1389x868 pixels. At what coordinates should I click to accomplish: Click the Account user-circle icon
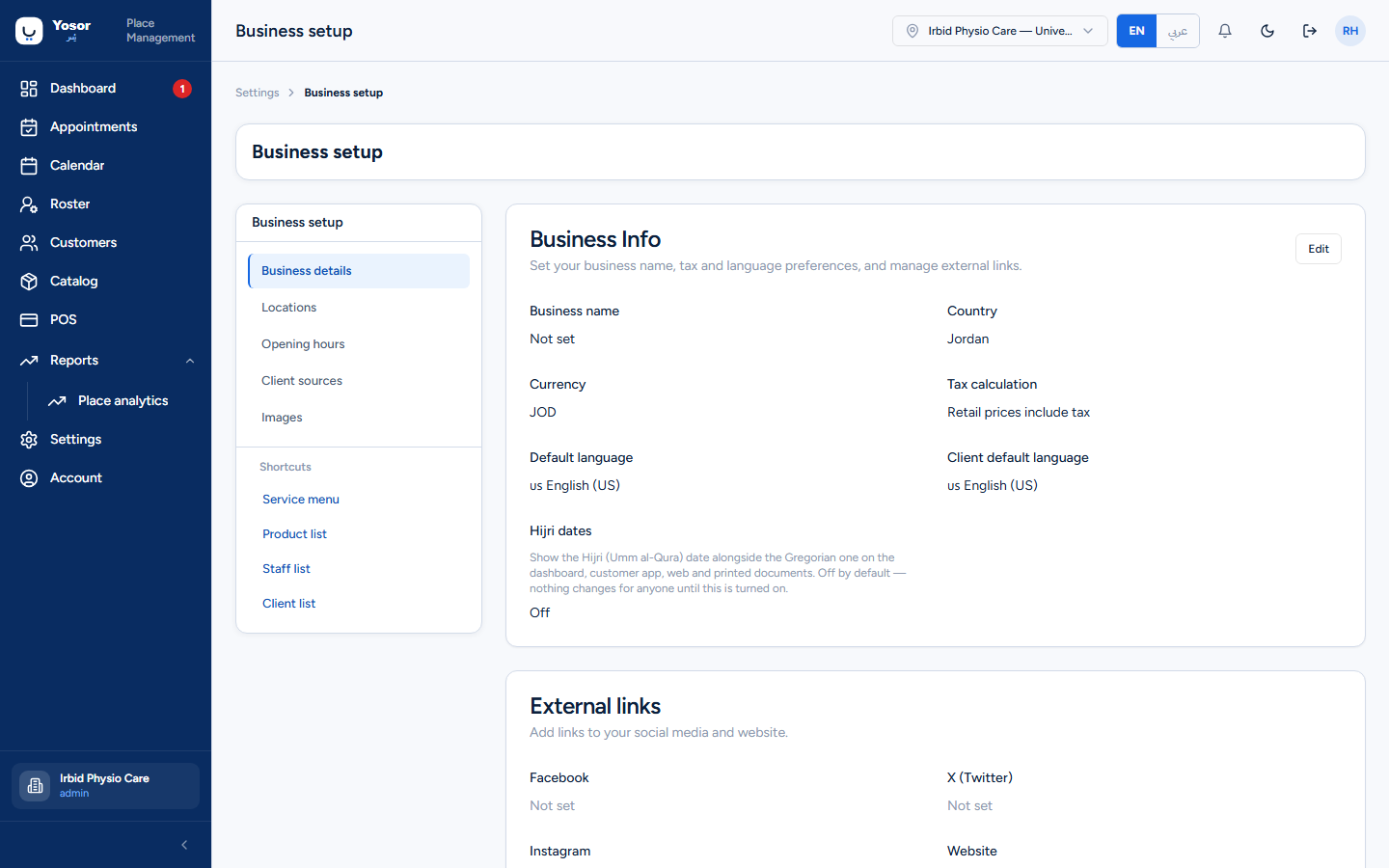(x=29, y=478)
